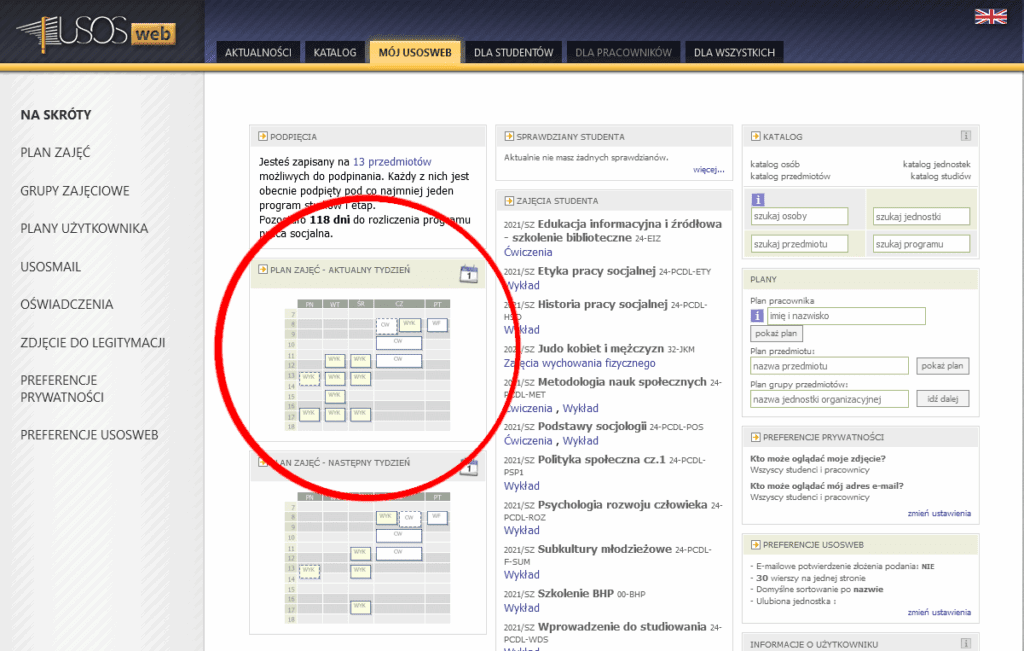Click the info icon in INFORMACJE O UŻYTKOWNIKU header

click(x=965, y=643)
